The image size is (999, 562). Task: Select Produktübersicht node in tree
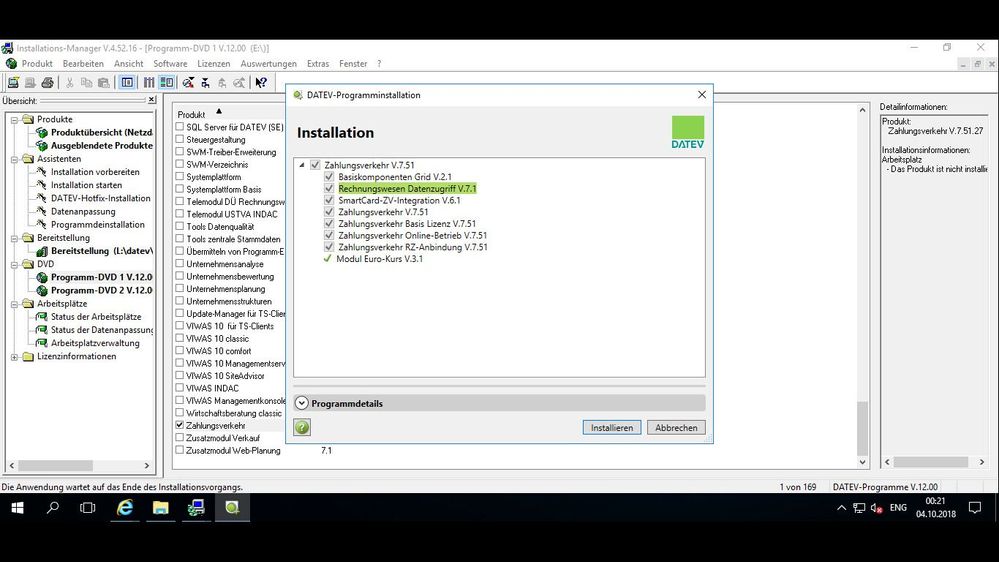pos(101,133)
